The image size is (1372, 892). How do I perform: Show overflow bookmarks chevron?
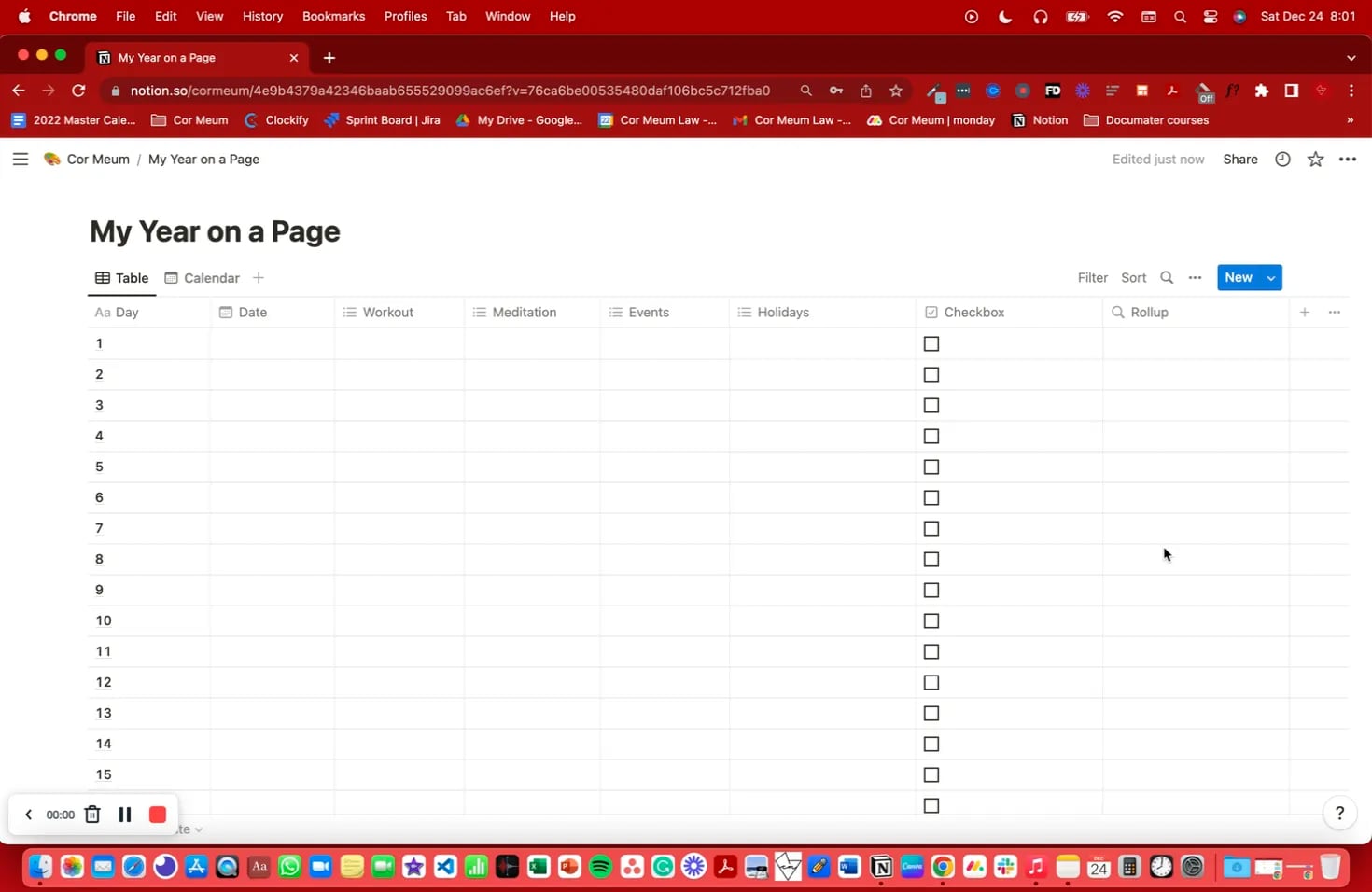click(x=1350, y=120)
